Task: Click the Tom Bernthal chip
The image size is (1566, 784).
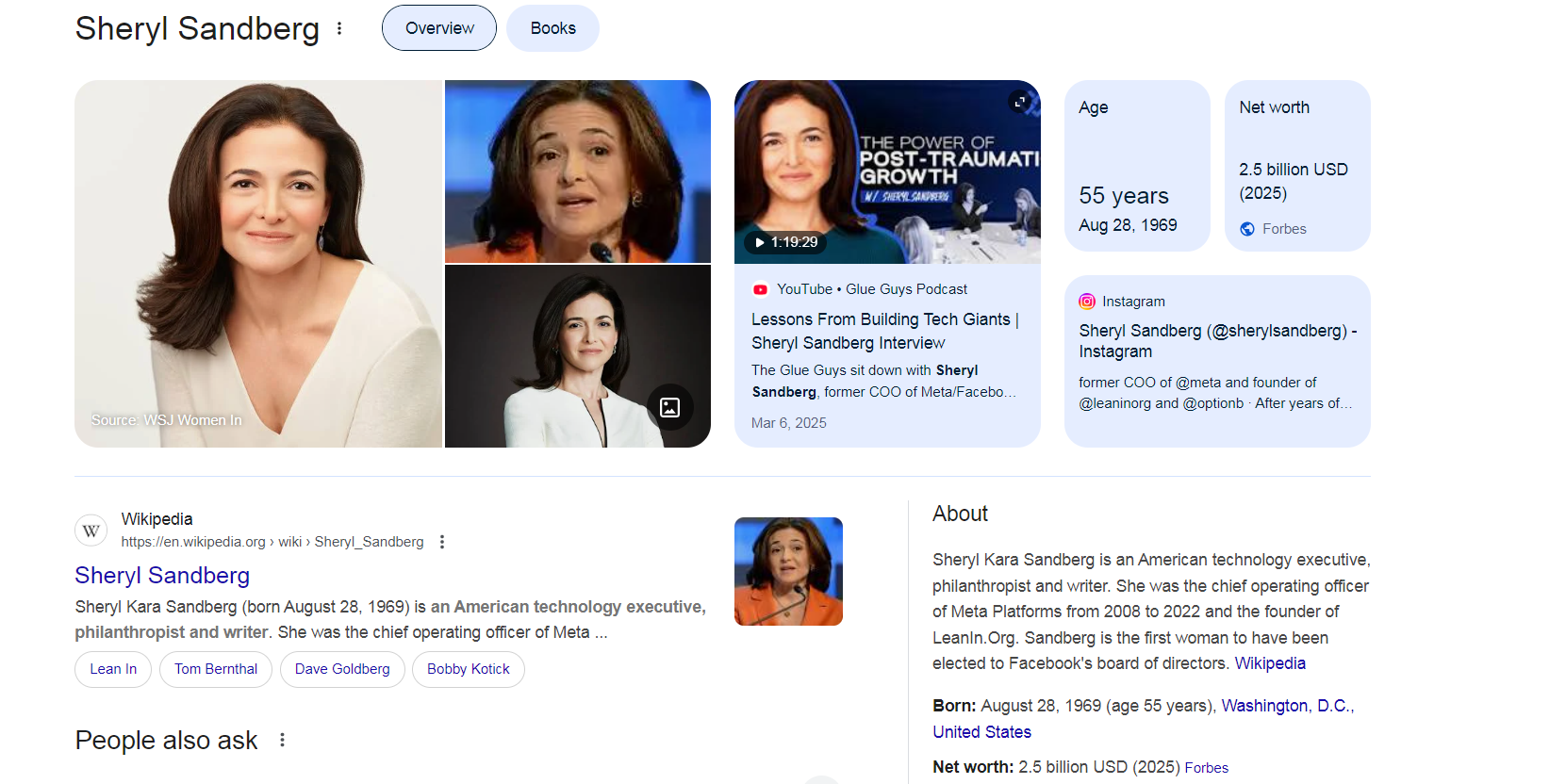Action: pos(216,669)
